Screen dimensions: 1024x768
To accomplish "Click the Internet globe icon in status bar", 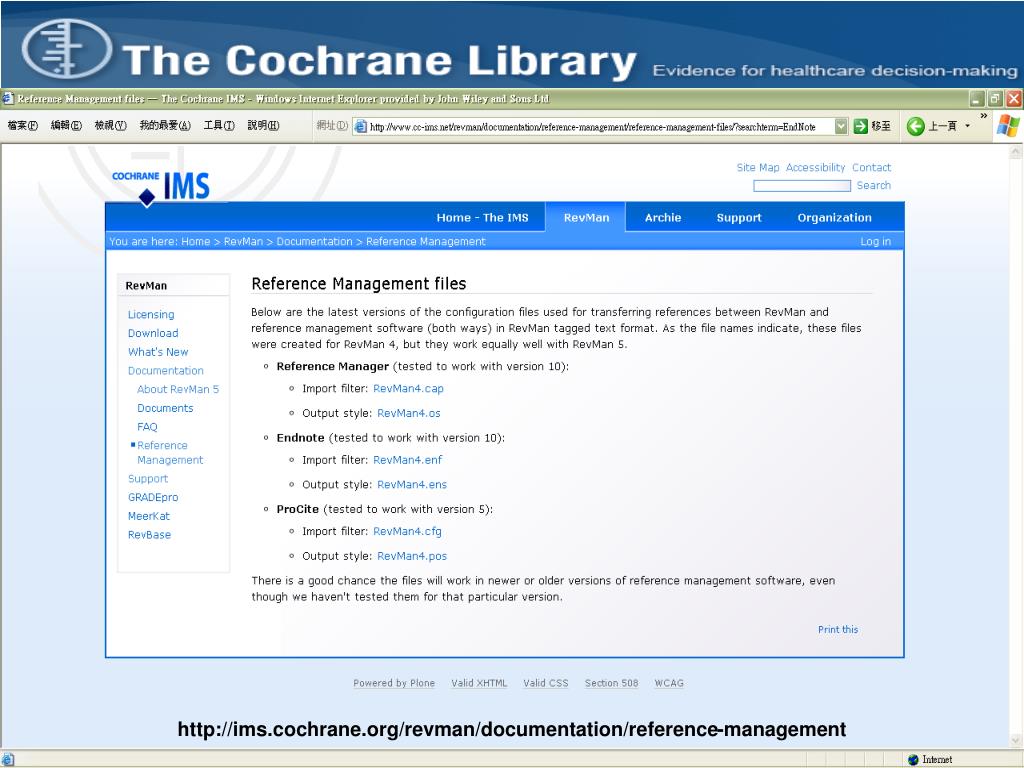I will pyautogui.click(x=911, y=760).
